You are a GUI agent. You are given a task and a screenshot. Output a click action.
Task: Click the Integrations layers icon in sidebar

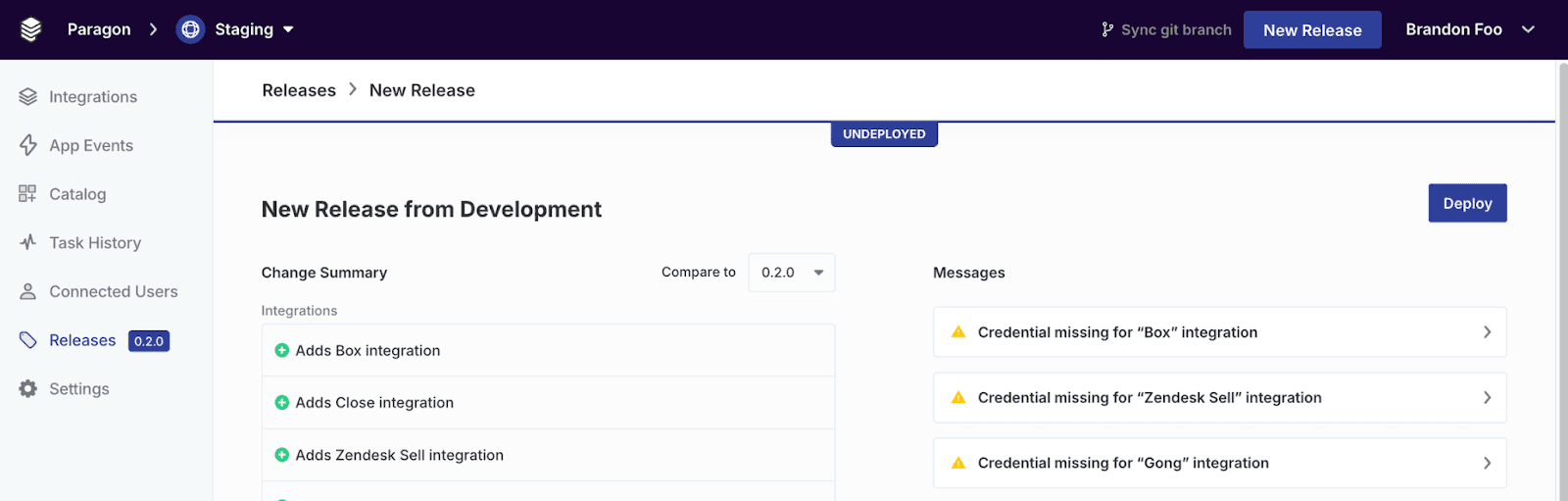[27, 96]
